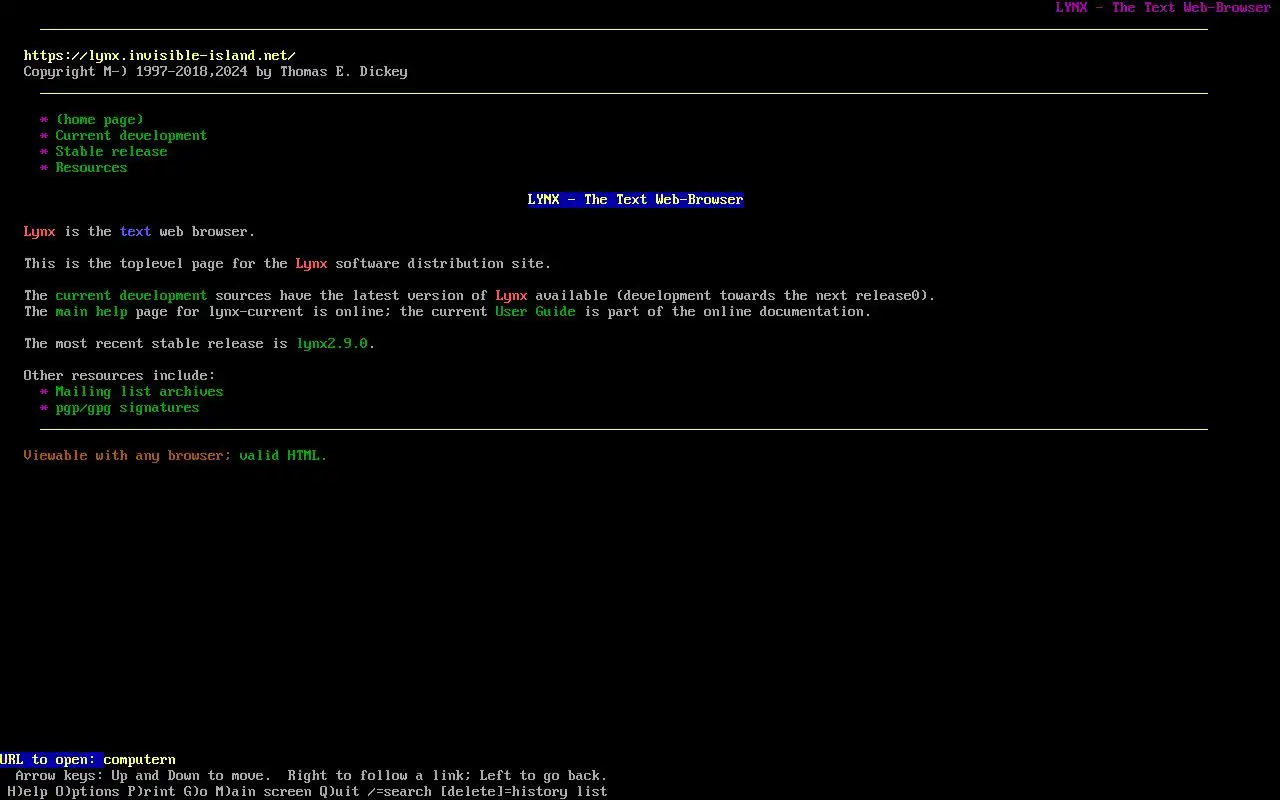
Task: Click the red Lynx link before 'is the text'
Action: pos(40,232)
